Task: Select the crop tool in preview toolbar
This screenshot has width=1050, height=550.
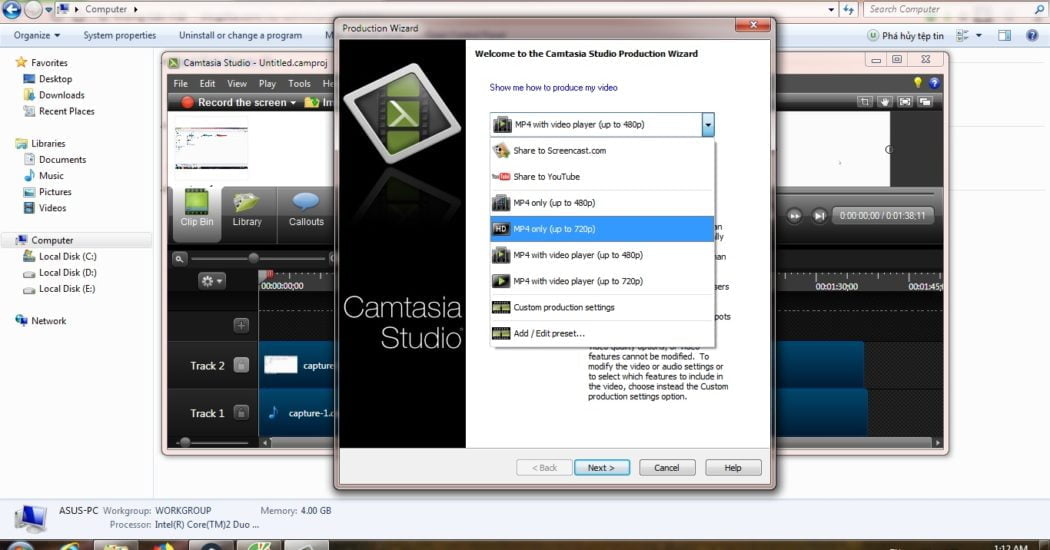Action: (x=865, y=102)
